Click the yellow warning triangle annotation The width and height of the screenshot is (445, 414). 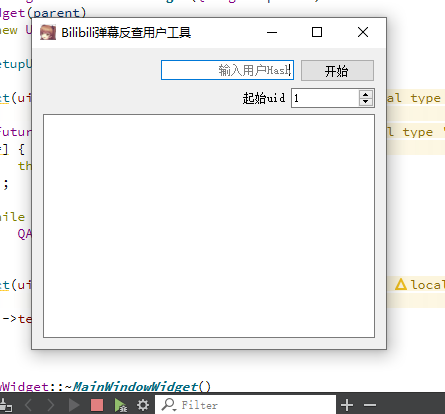coord(401,284)
